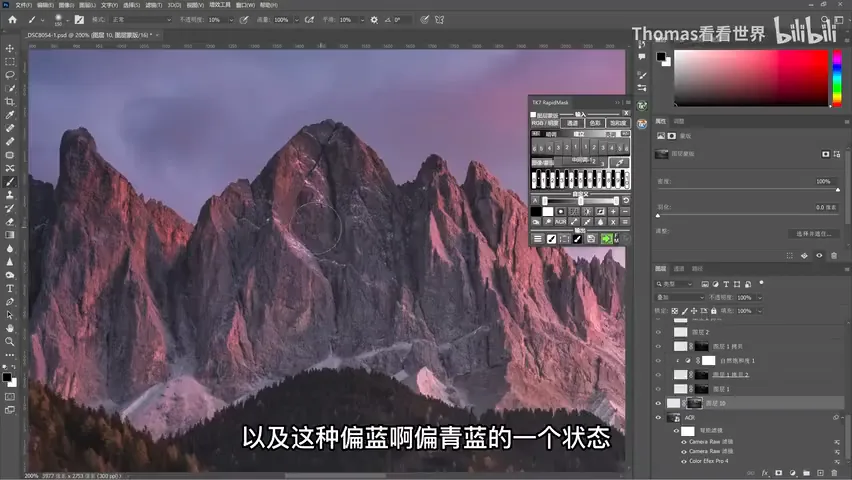Click the ACR button in TK7 RapidMask

(x=560, y=222)
